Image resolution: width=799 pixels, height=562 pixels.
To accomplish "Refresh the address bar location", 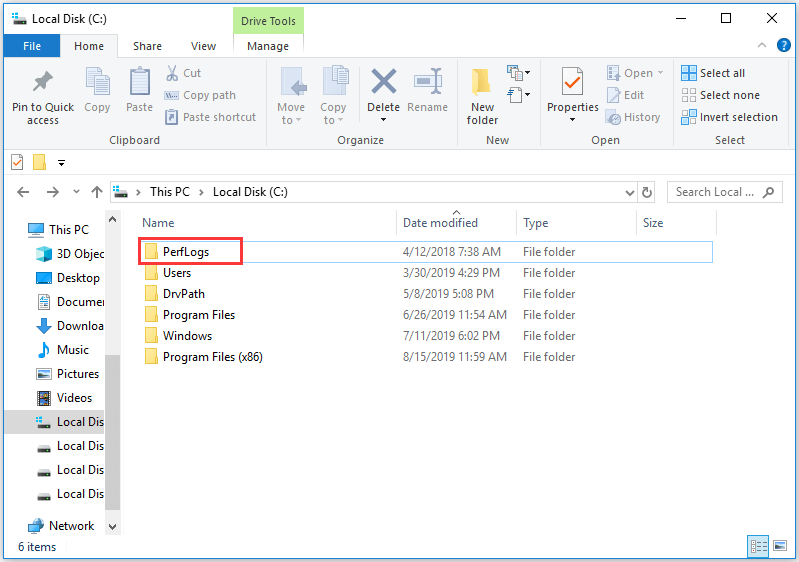I will pos(647,192).
